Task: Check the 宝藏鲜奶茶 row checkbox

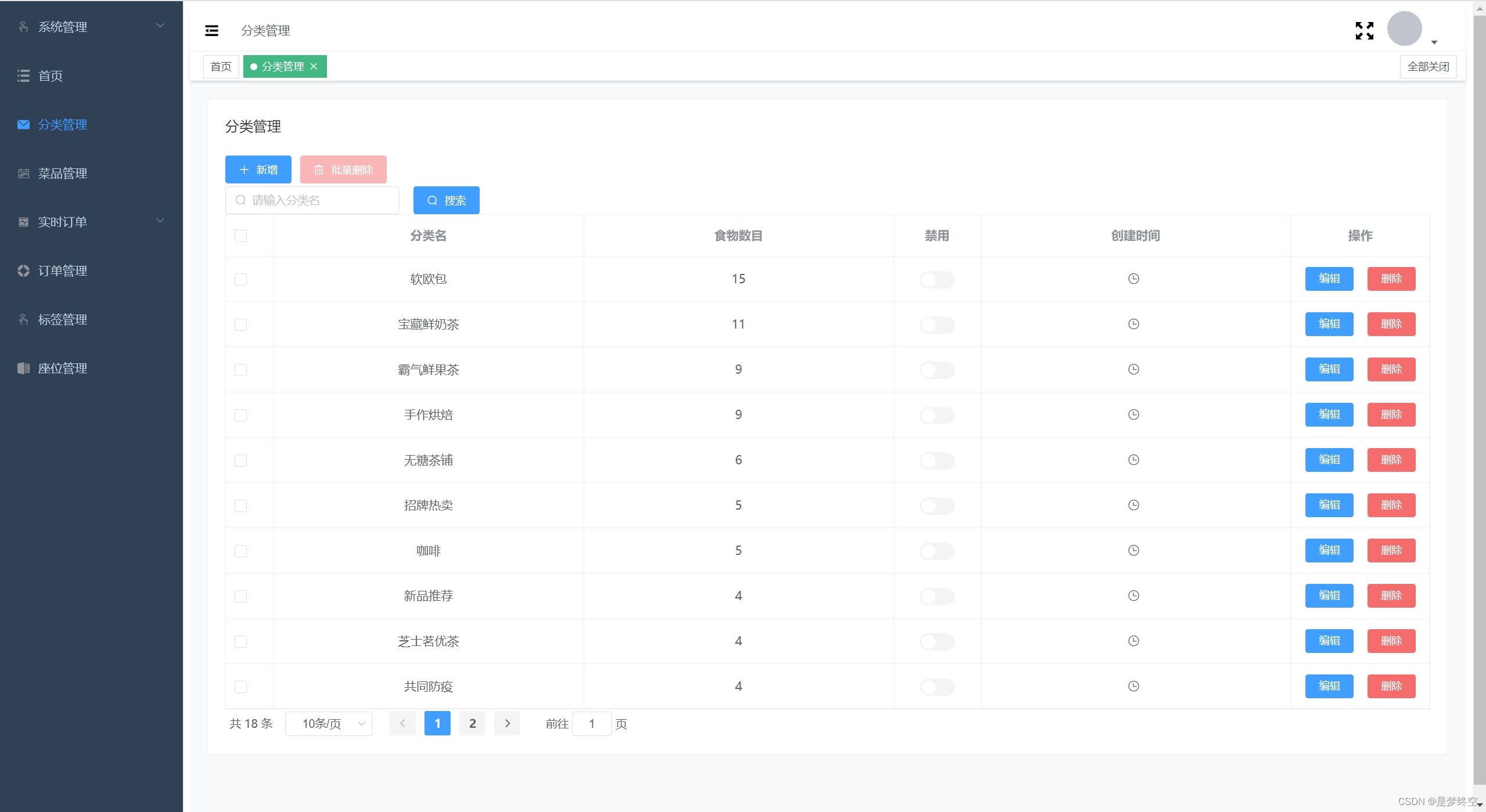Action: click(240, 324)
